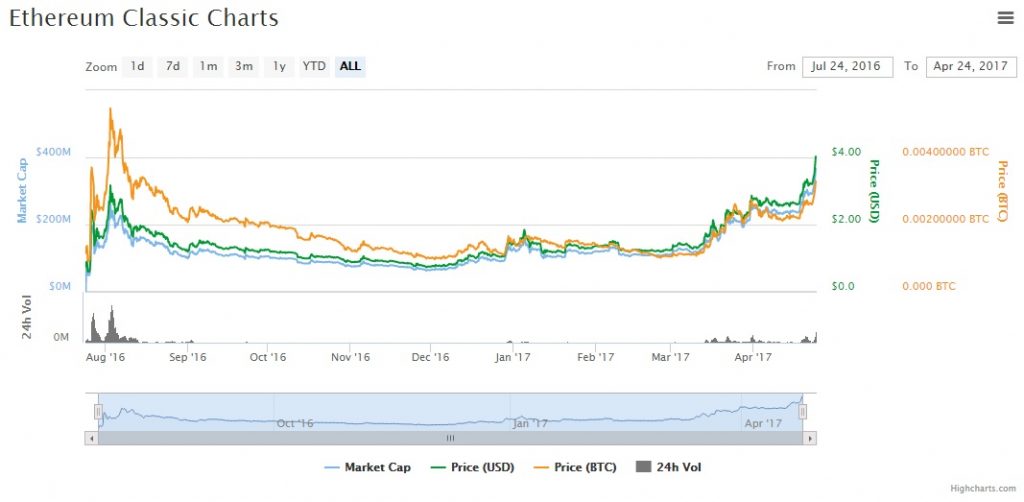Click the Nov '16 axis label
The width and height of the screenshot is (1024, 502).
(350, 357)
